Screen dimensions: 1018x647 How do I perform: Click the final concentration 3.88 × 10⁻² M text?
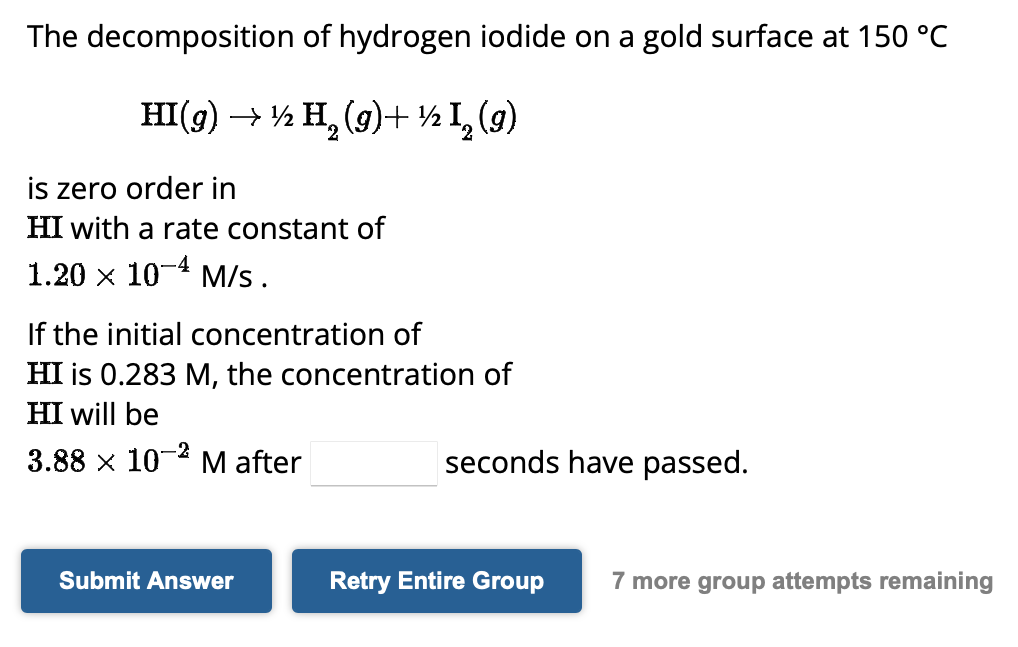pos(110,460)
